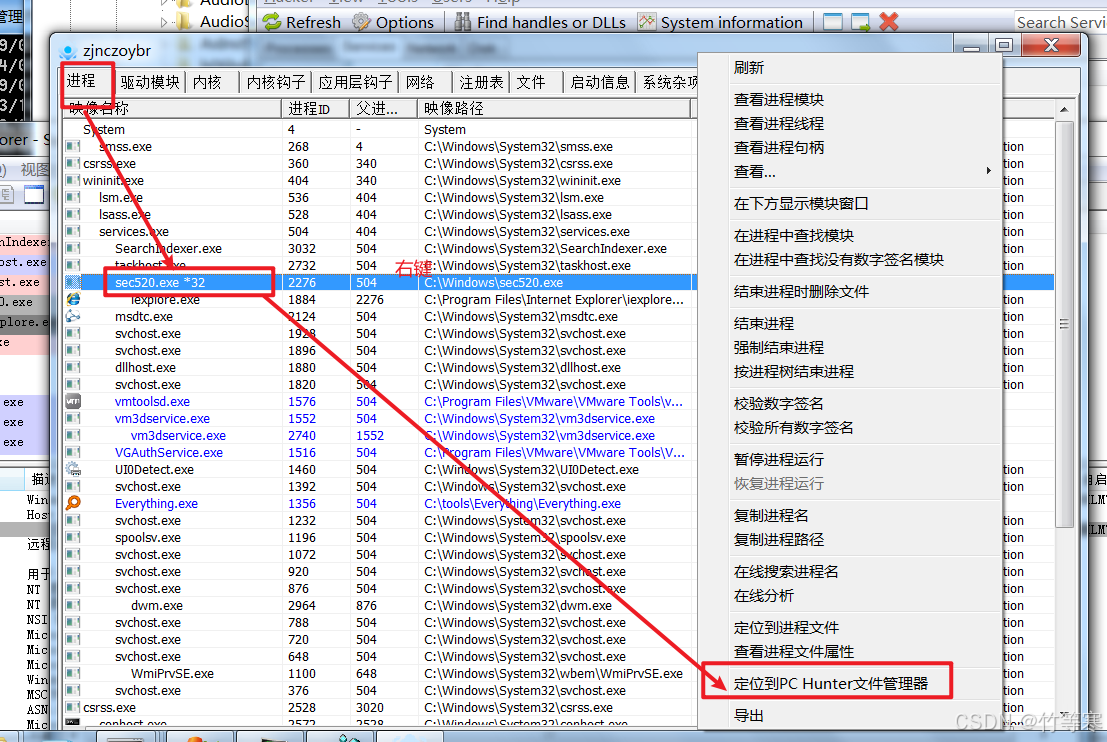This screenshot has width=1107, height=742.
Task: Open the System information graph icon
Action: point(647,22)
